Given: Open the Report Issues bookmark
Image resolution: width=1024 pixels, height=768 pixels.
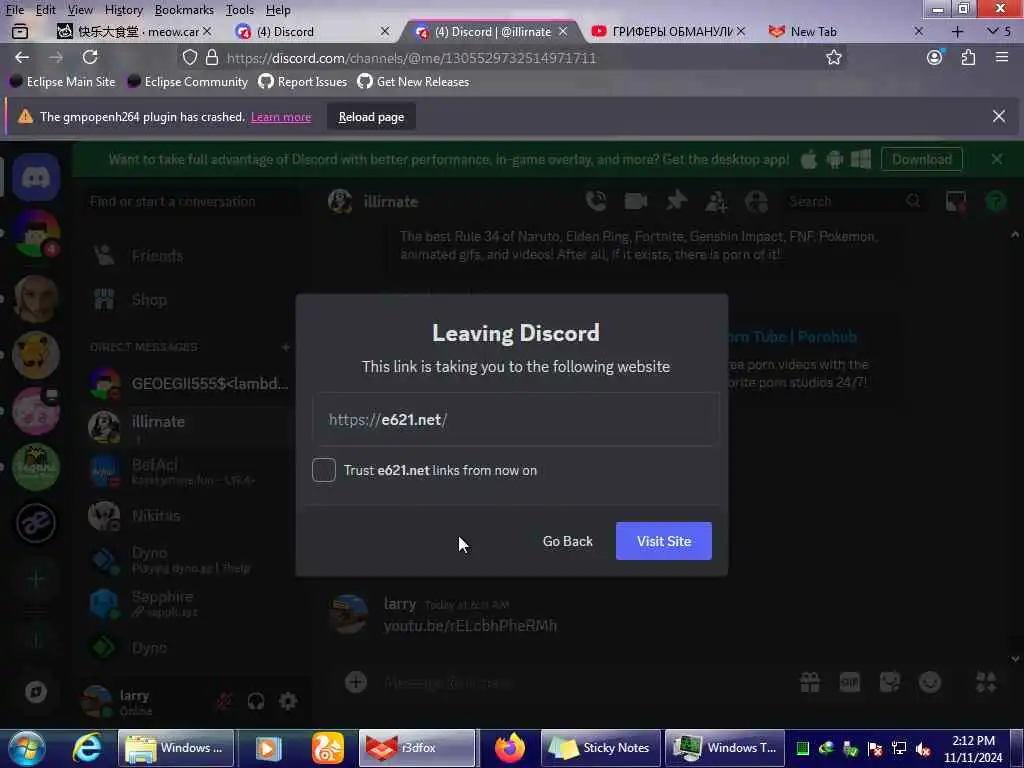Looking at the screenshot, I should (302, 82).
